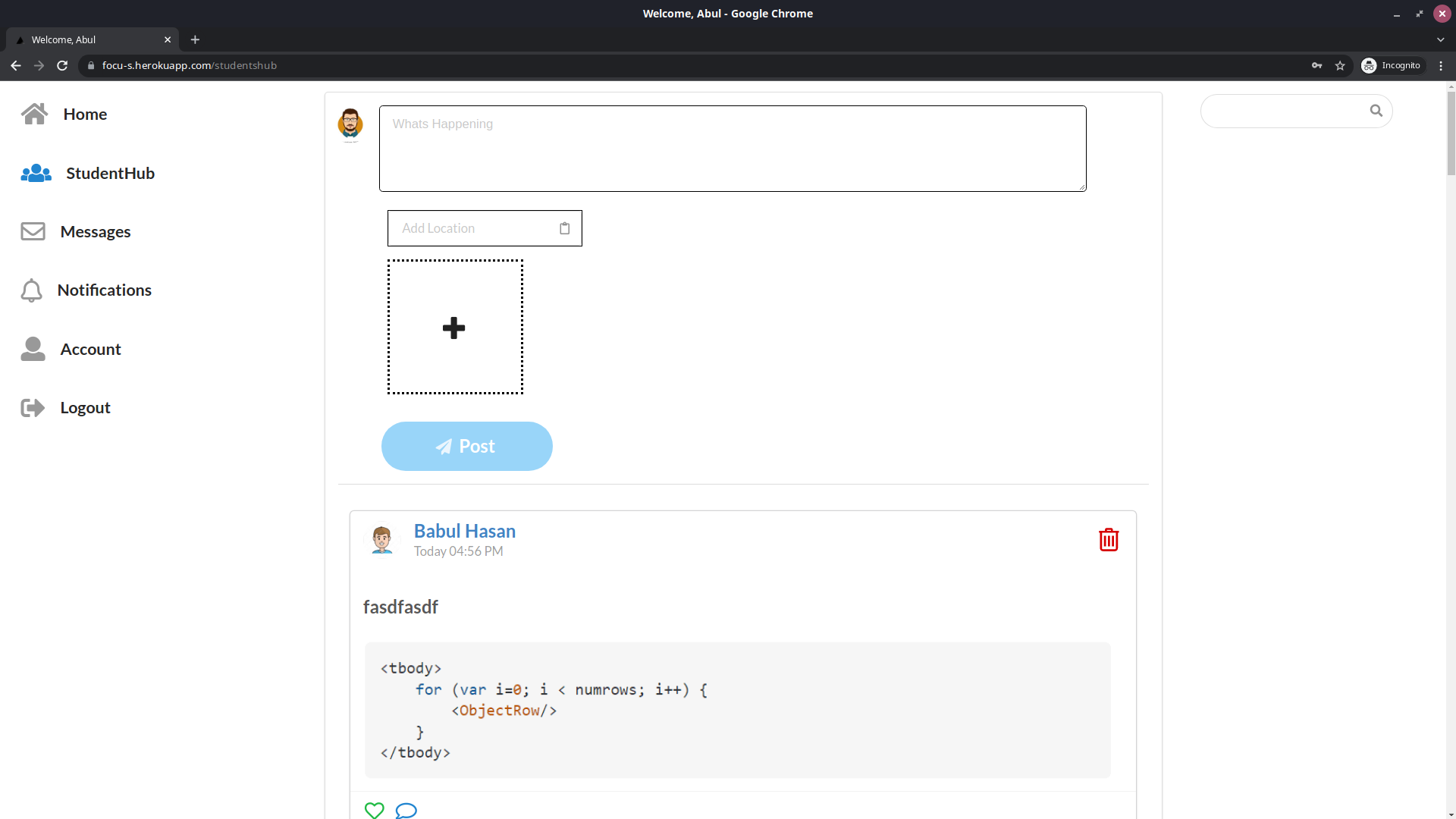Open Chrome's tab search dropdown arrow

coord(1440,39)
